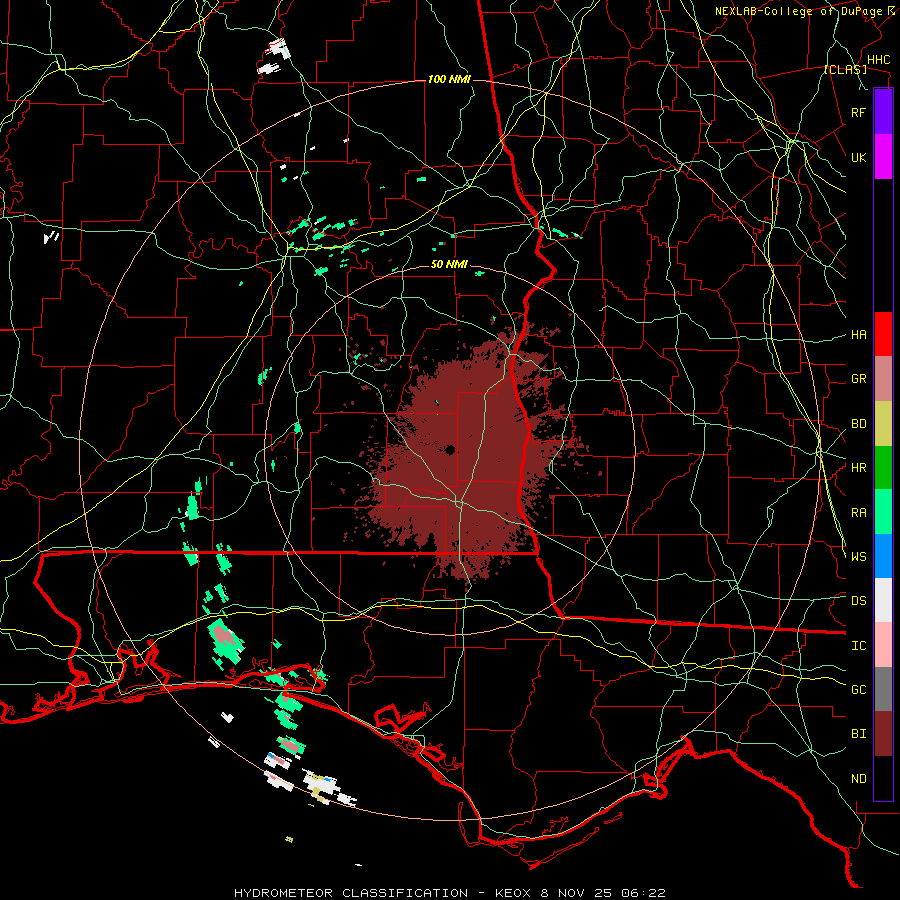The height and width of the screenshot is (900, 900).
Task: Click the black radar site dot in brown echo
Action: (449, 450)
